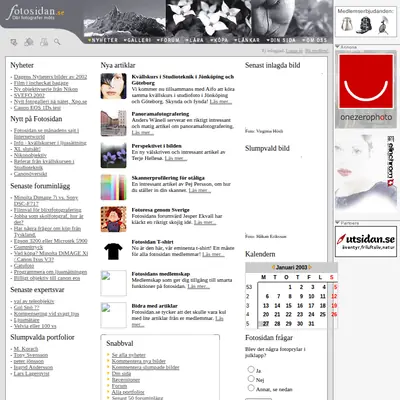
Task: Select the Ja poll radio button
Action: [x=251, y=369]
